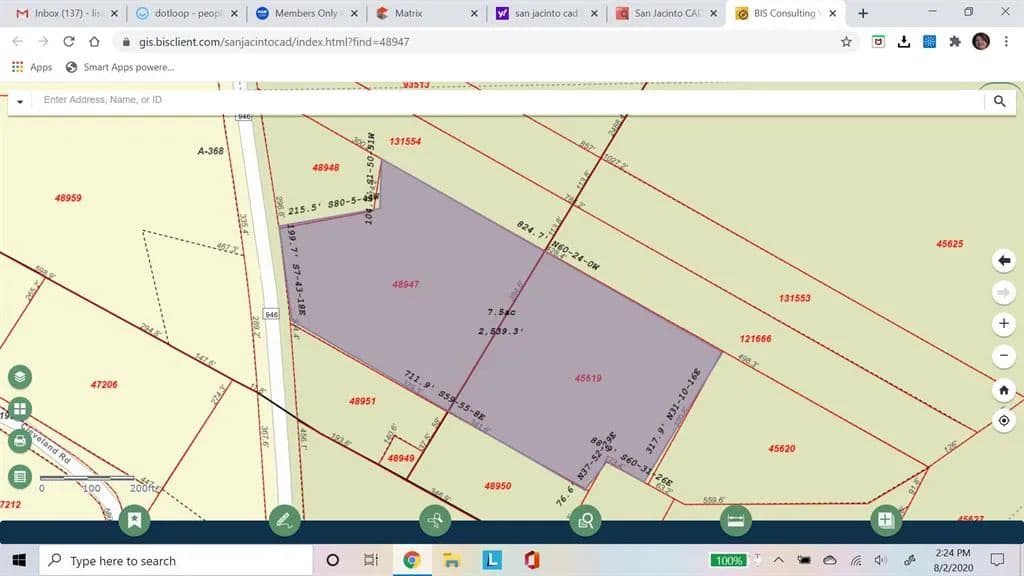This screenshot has height=576, width=1024.
Task: Open the Apps bookmarks shortcut
Action: click(32, 67)
